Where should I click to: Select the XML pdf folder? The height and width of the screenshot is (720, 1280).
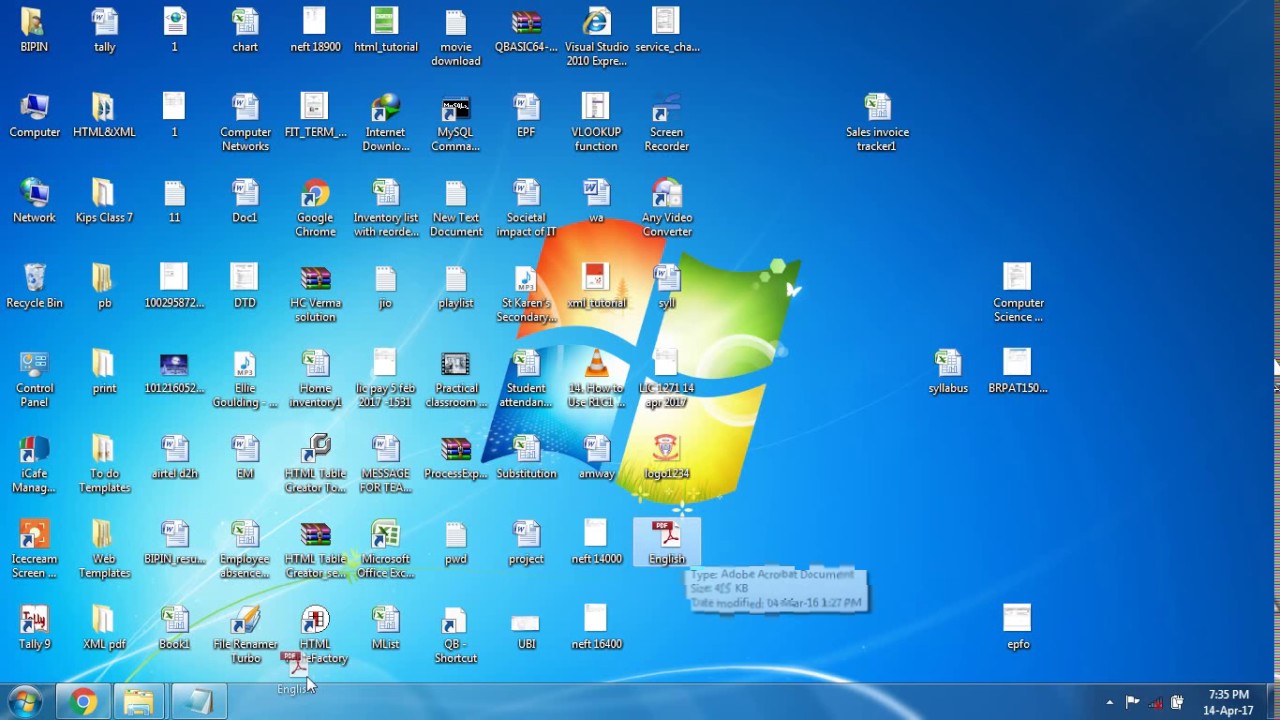(x=104, y=619)
